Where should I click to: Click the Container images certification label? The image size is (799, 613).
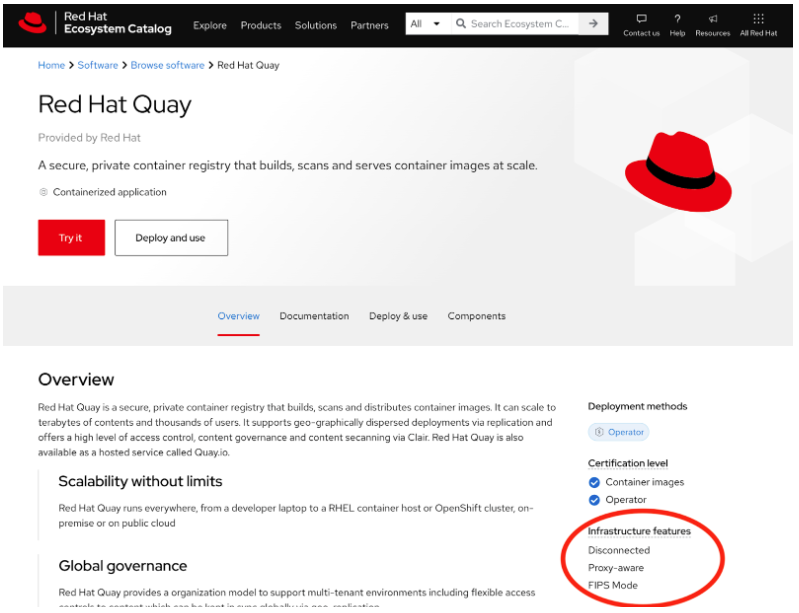pyautogui.click(x=645, y=482)
